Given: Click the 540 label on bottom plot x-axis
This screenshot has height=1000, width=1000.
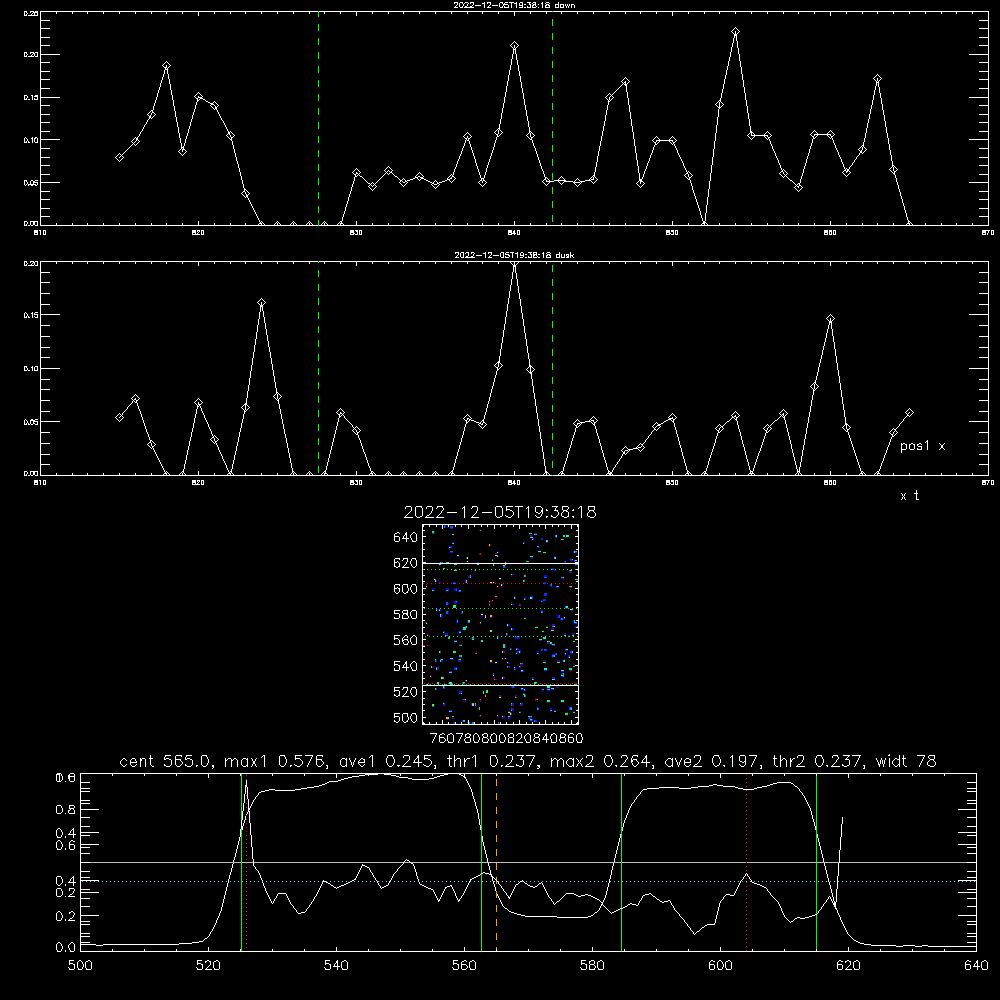Looking at the screenshot, I should coord(336,966).
